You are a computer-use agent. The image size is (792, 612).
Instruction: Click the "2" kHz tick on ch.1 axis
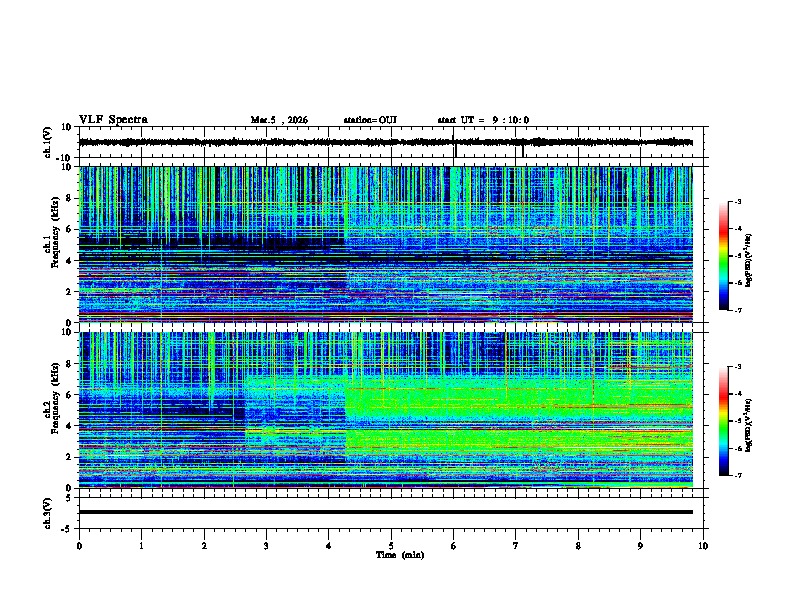[70, 291]
